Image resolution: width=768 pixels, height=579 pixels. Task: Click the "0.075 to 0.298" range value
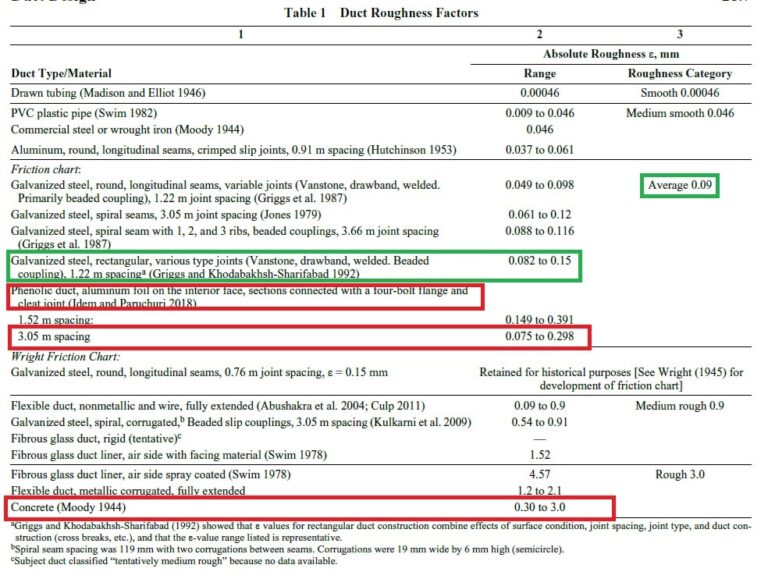click(x=540, y=337)
